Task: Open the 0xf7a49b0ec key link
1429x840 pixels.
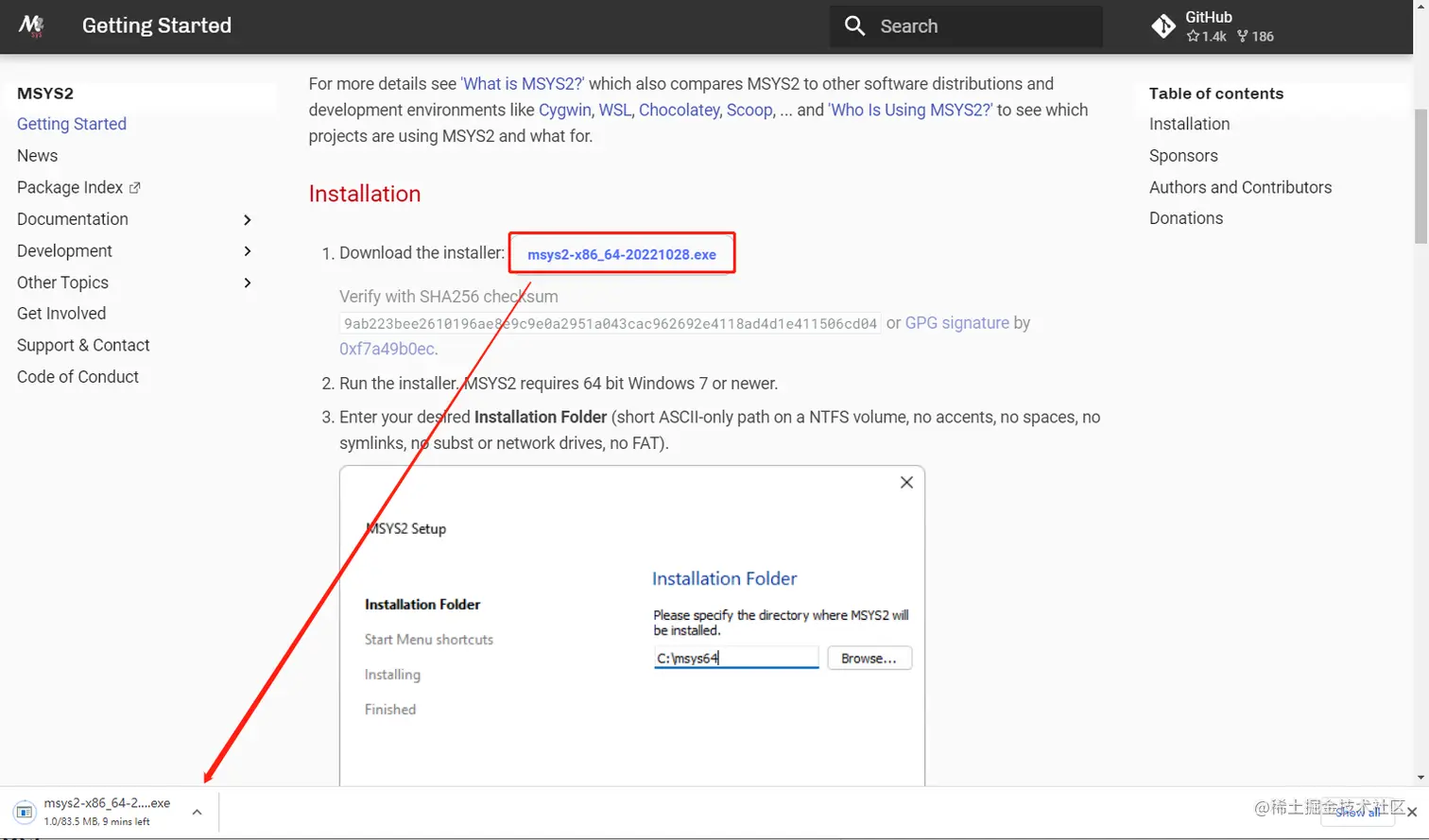Action: pos(387,349)
